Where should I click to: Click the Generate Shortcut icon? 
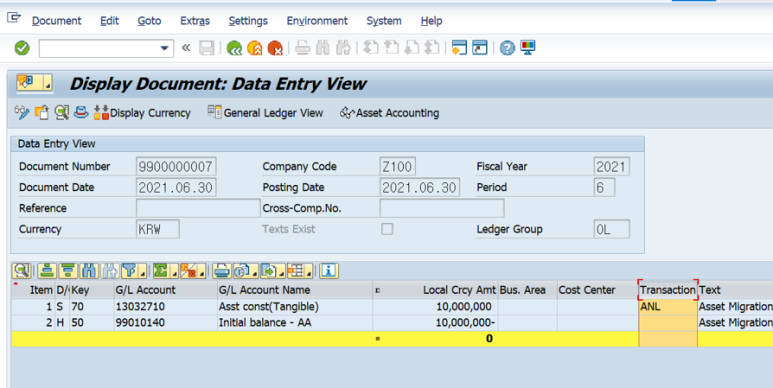pos(480,48)
